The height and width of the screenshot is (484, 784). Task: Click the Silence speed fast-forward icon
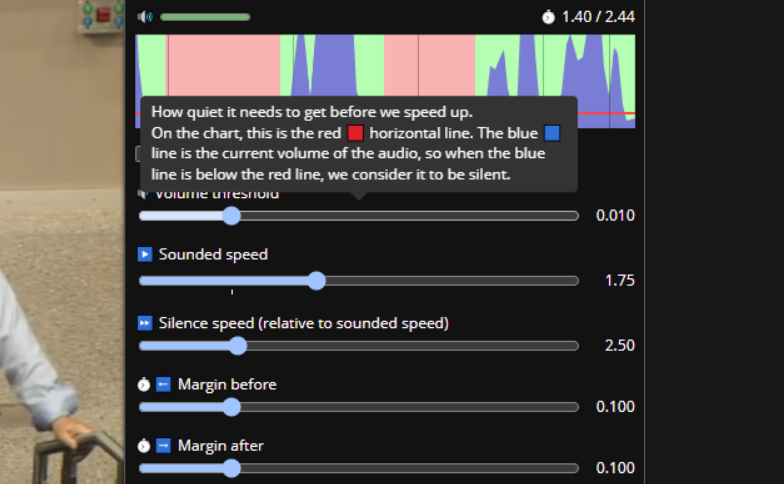145,324
